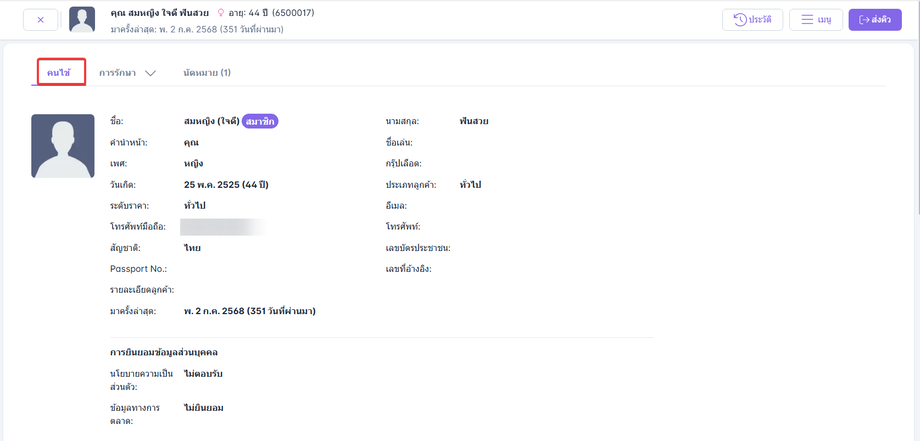Close the patient record with X button

coord(40,20)
